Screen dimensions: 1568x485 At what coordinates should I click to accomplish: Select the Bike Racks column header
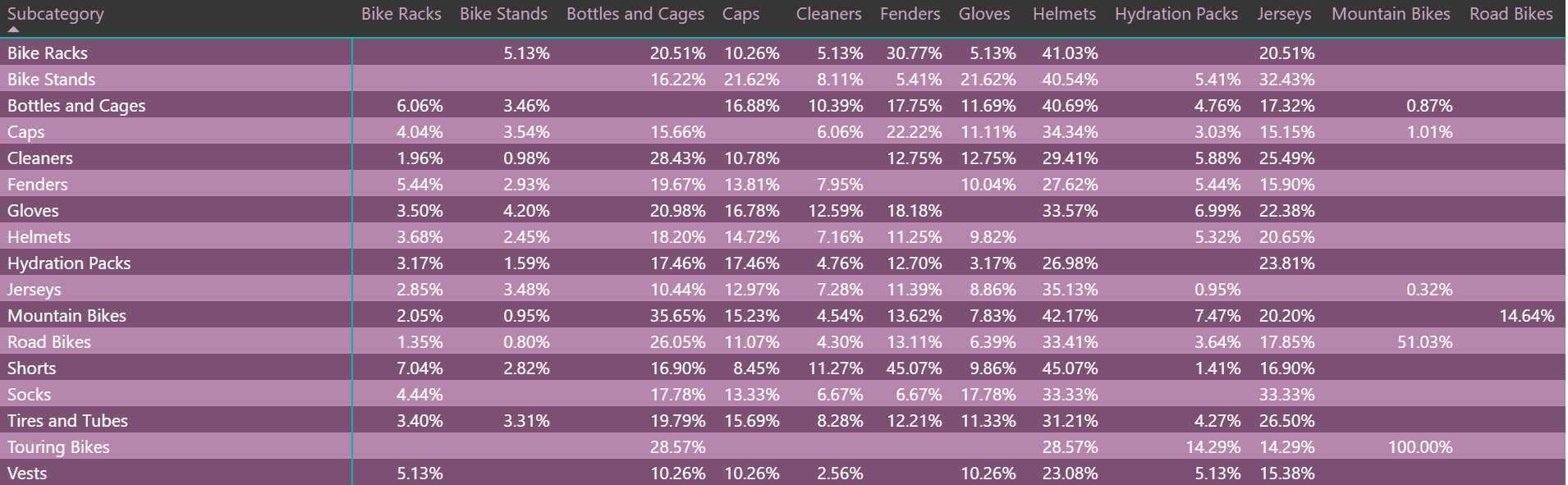pyautogui.click(x=401, y=14)
